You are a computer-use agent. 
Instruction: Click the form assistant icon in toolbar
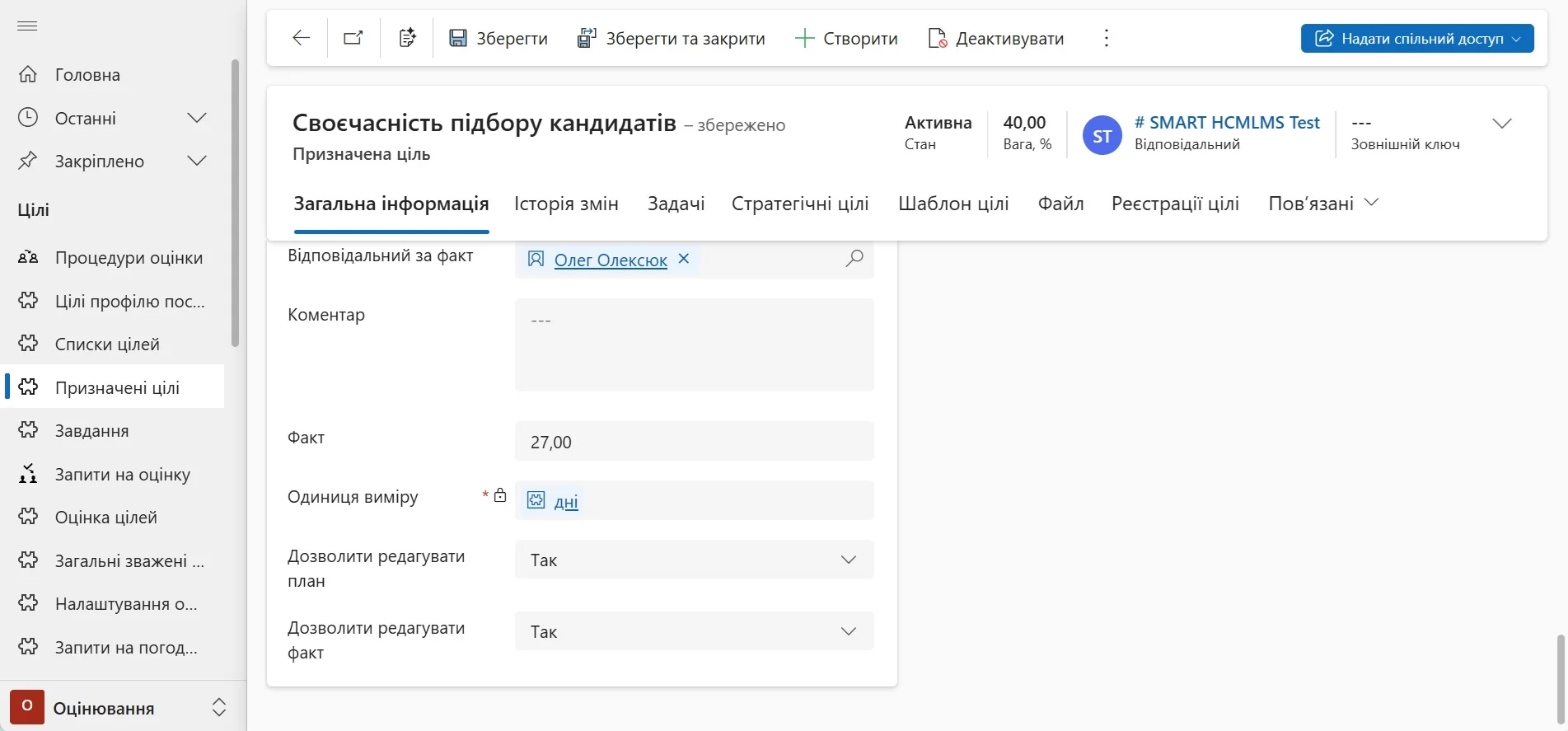tap(407, 38)
